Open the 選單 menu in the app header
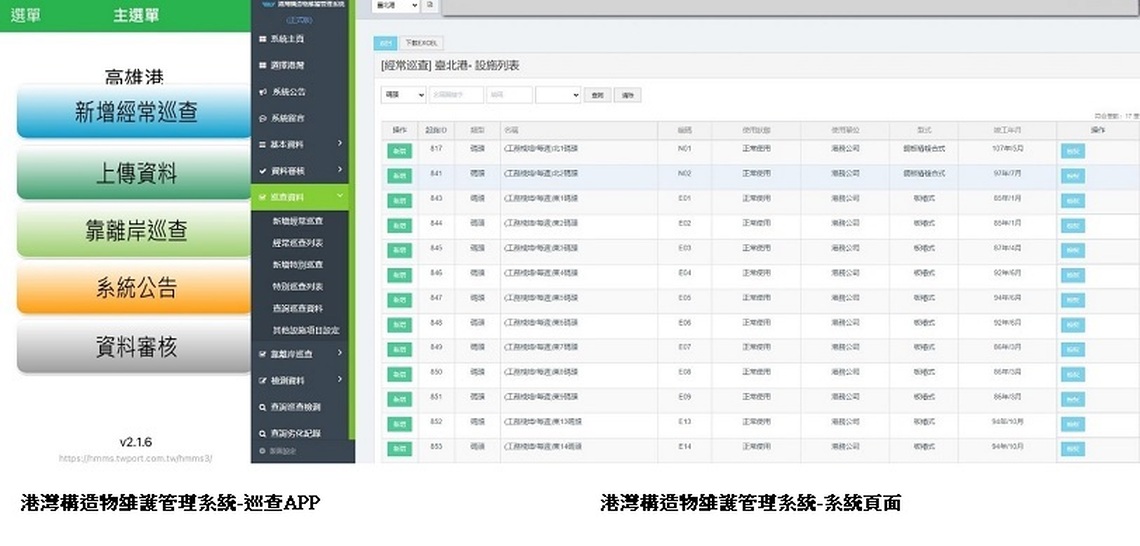Screen dimensions: 1140x546 coord(25,15)
